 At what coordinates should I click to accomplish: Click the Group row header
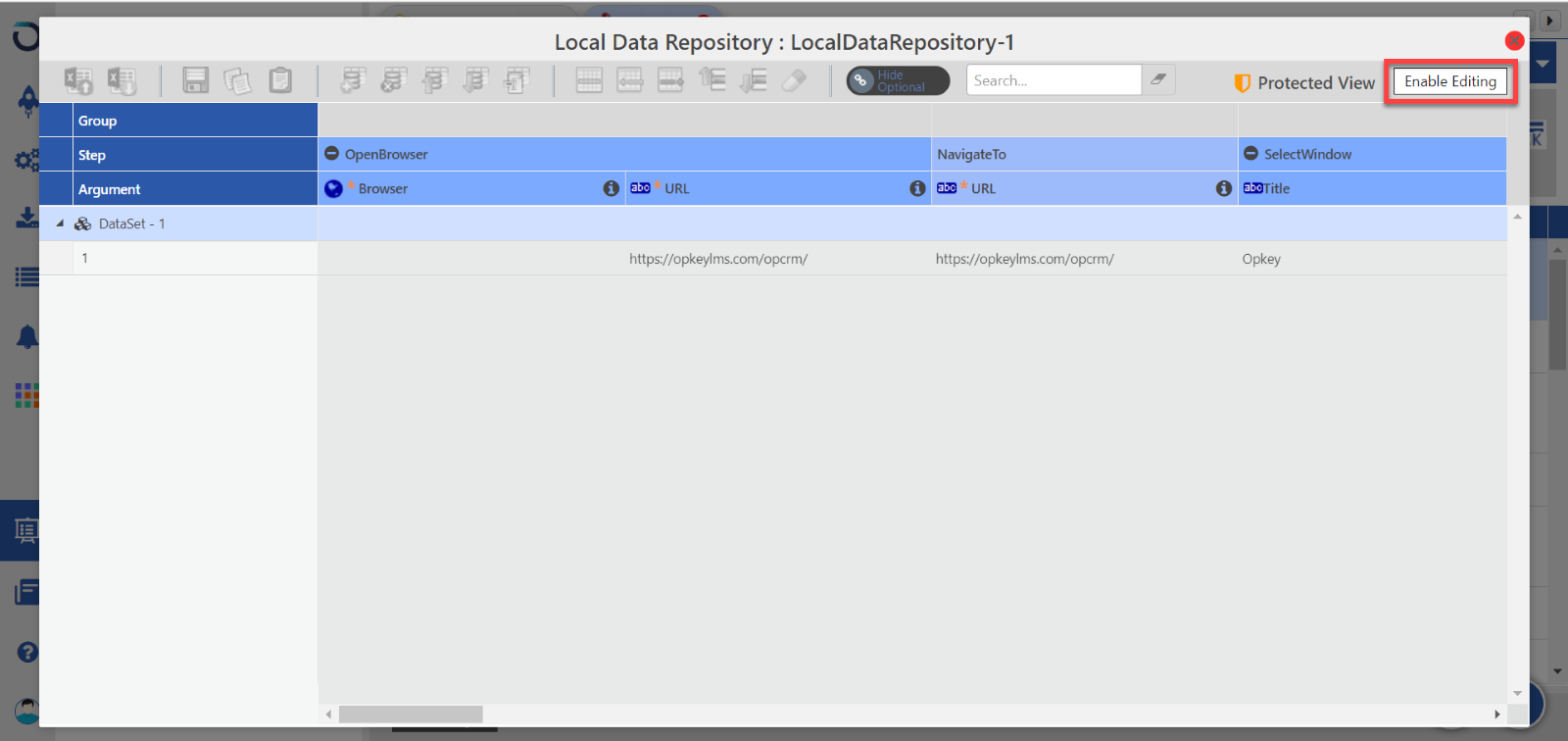pos(195,121)
